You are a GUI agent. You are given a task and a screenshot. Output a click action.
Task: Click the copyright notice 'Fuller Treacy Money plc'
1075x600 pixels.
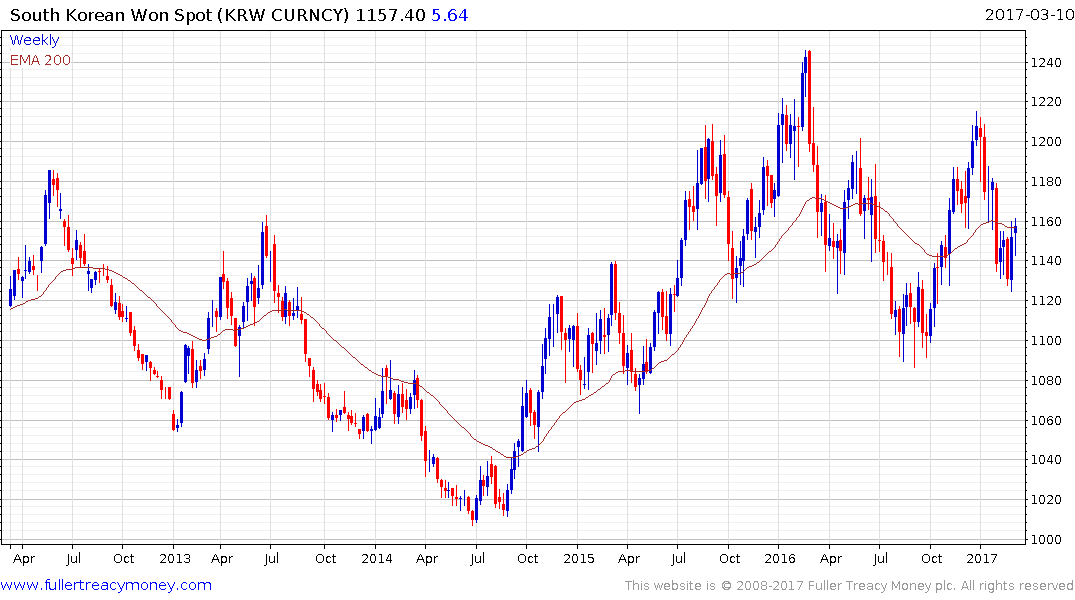[882, 586]
